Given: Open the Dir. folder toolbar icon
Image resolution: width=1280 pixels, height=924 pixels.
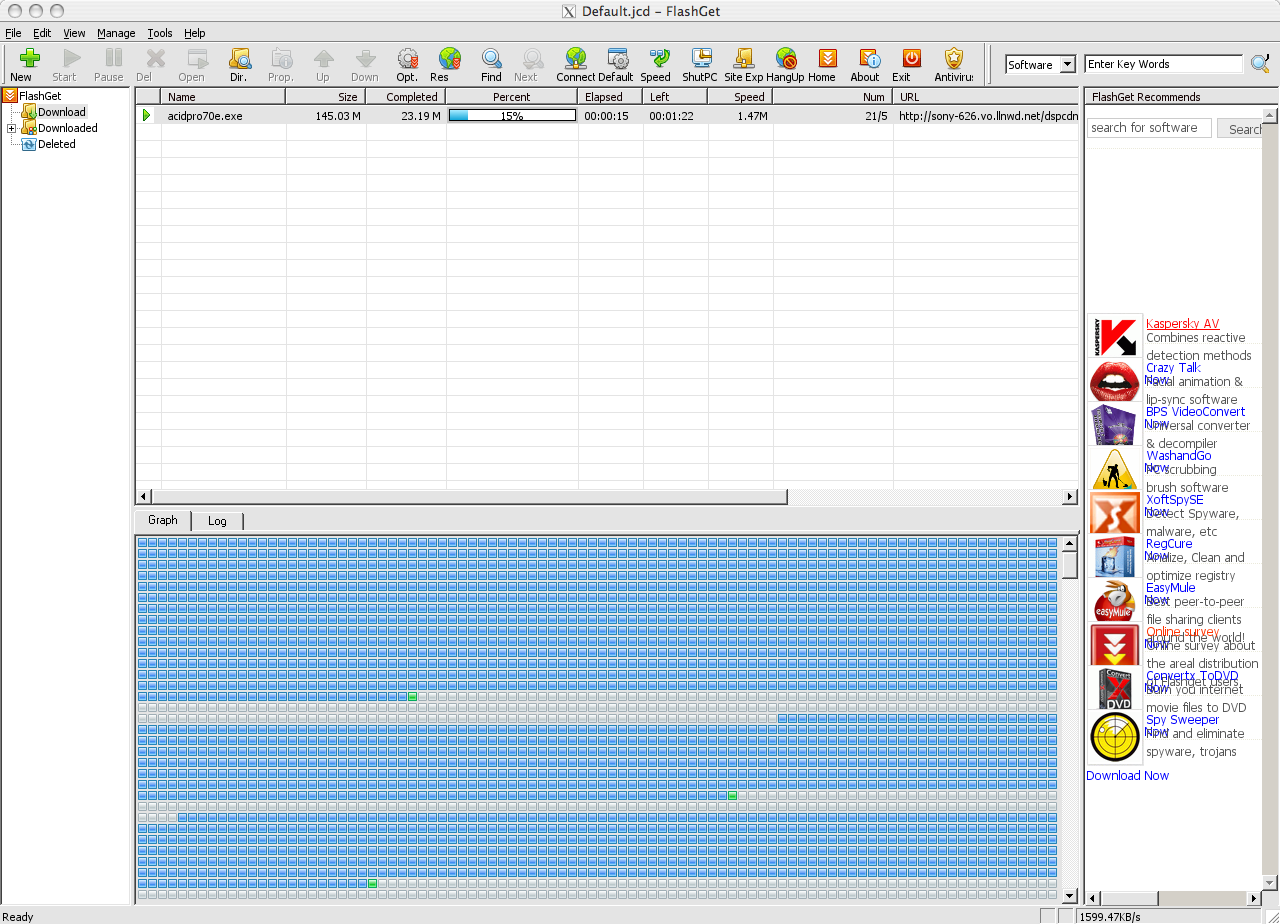Looking at the screenshot, I should [x=239, y=60].
